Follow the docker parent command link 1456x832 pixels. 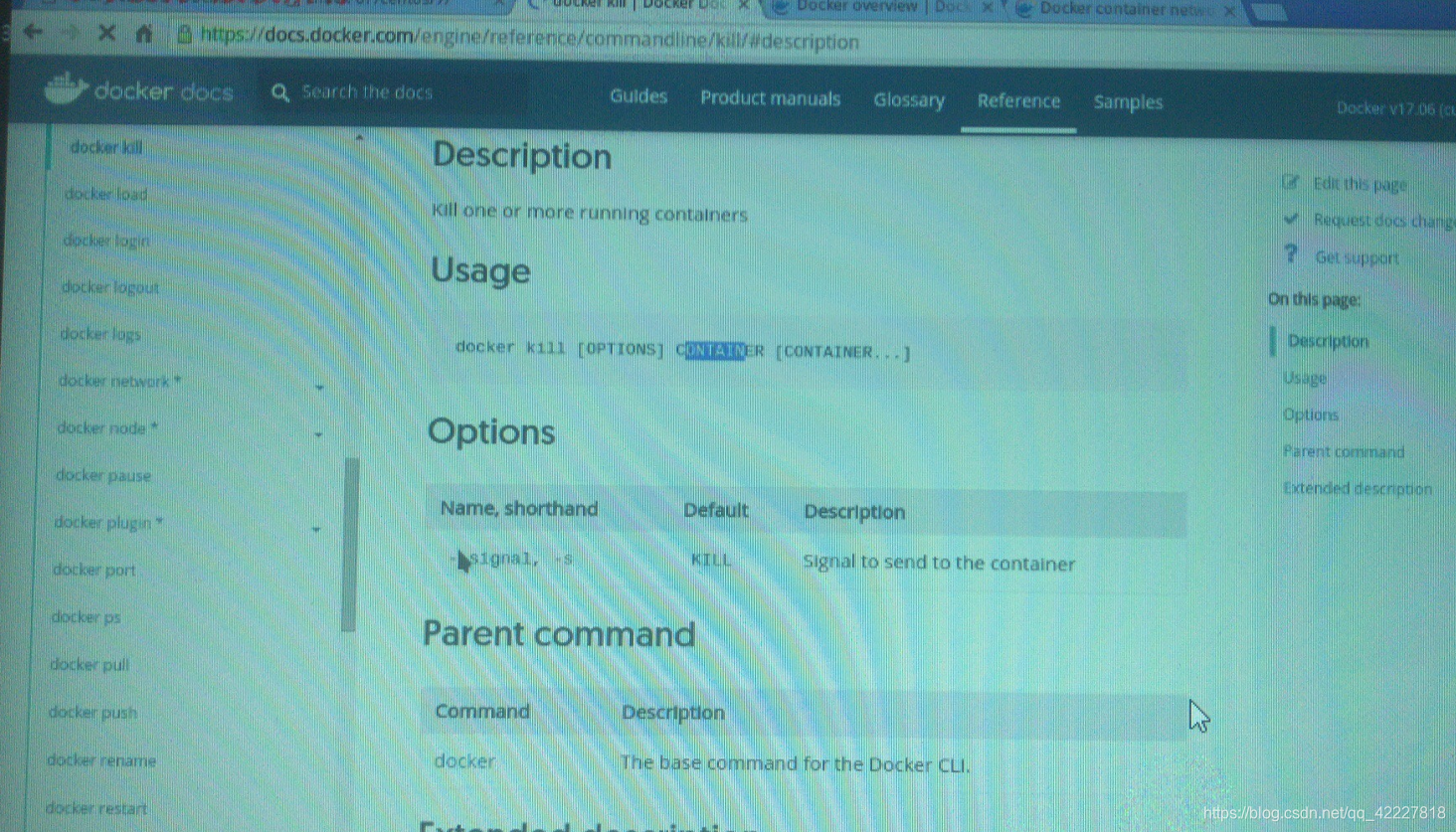point(464,761)
